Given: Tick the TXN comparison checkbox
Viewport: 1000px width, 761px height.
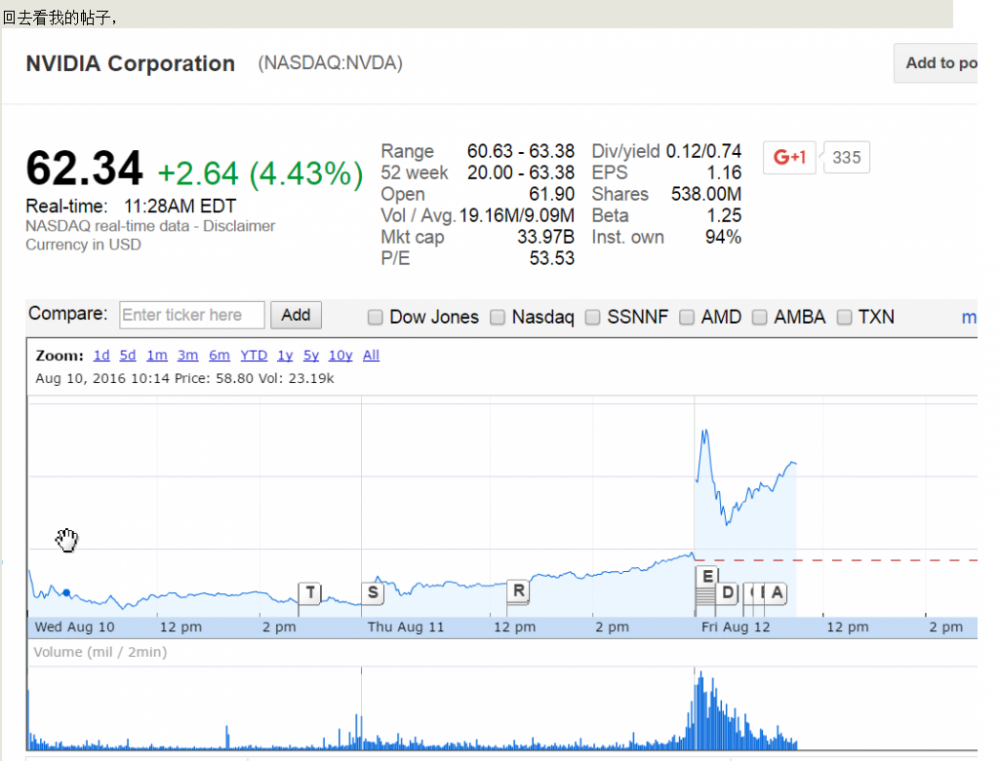Looking at the screenshot, I should click(844, 318).
